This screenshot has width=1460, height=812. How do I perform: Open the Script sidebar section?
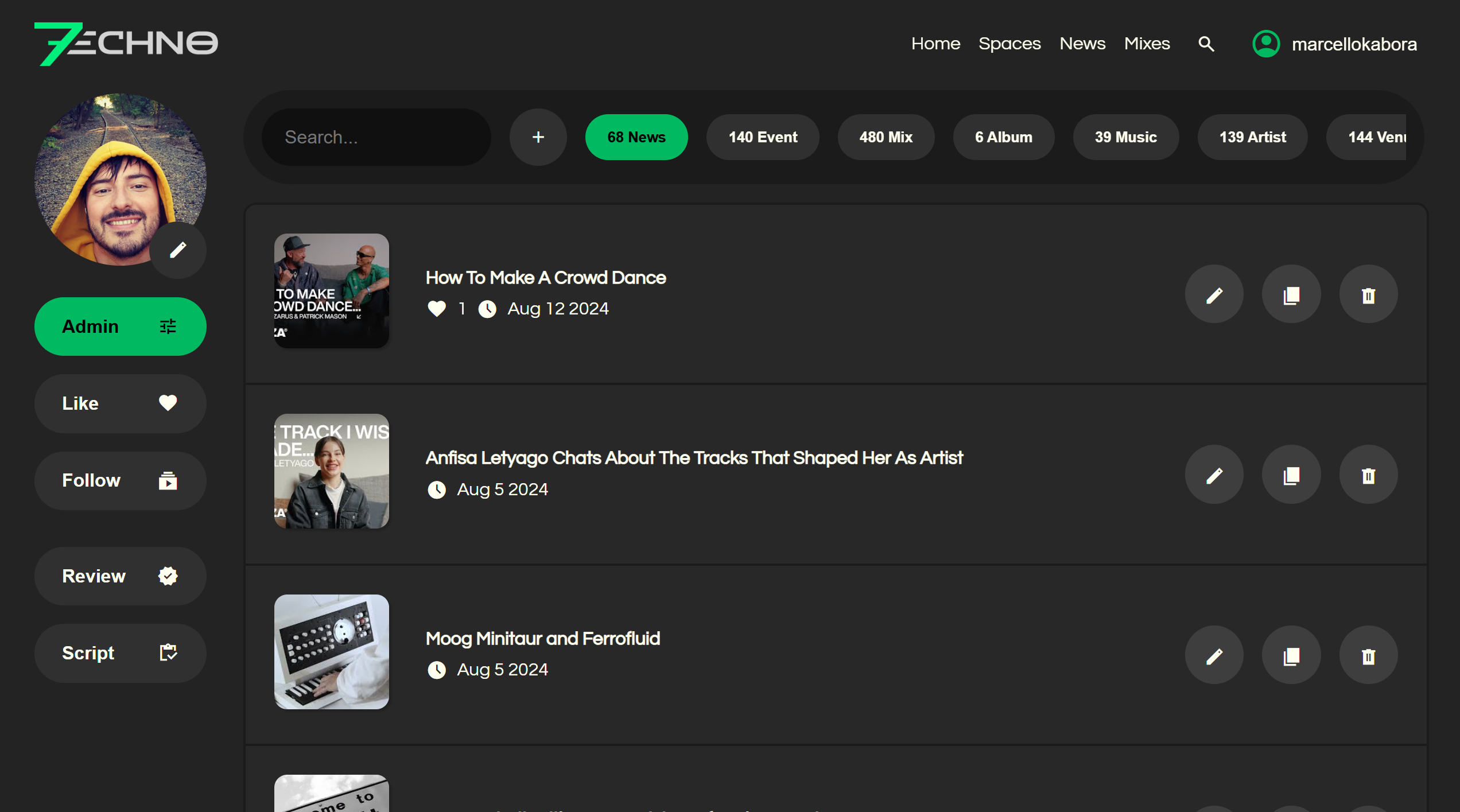(x=121, y=653)
